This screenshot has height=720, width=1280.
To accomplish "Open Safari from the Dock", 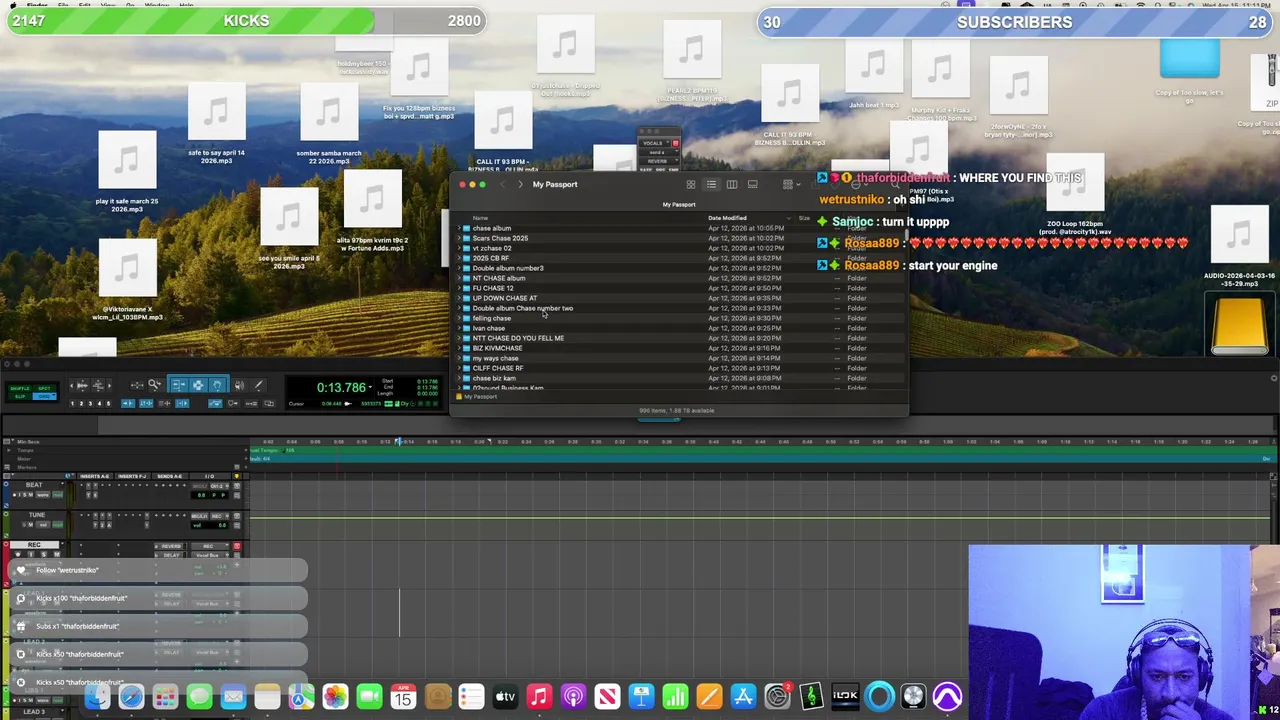I will pyautogui.click(x=131, y=697).
